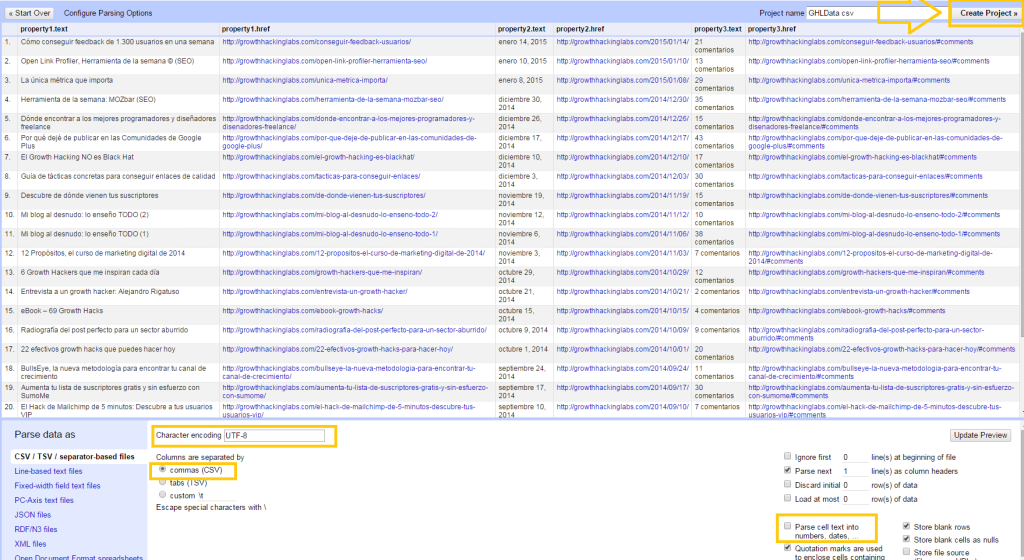
Task: Click the property3.href column header
Action: (772, 29)
